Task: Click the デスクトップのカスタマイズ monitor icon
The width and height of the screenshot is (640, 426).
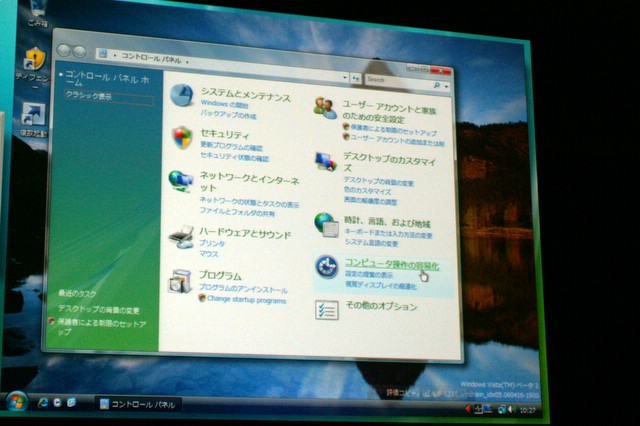Action: click(x=326, y=162)
